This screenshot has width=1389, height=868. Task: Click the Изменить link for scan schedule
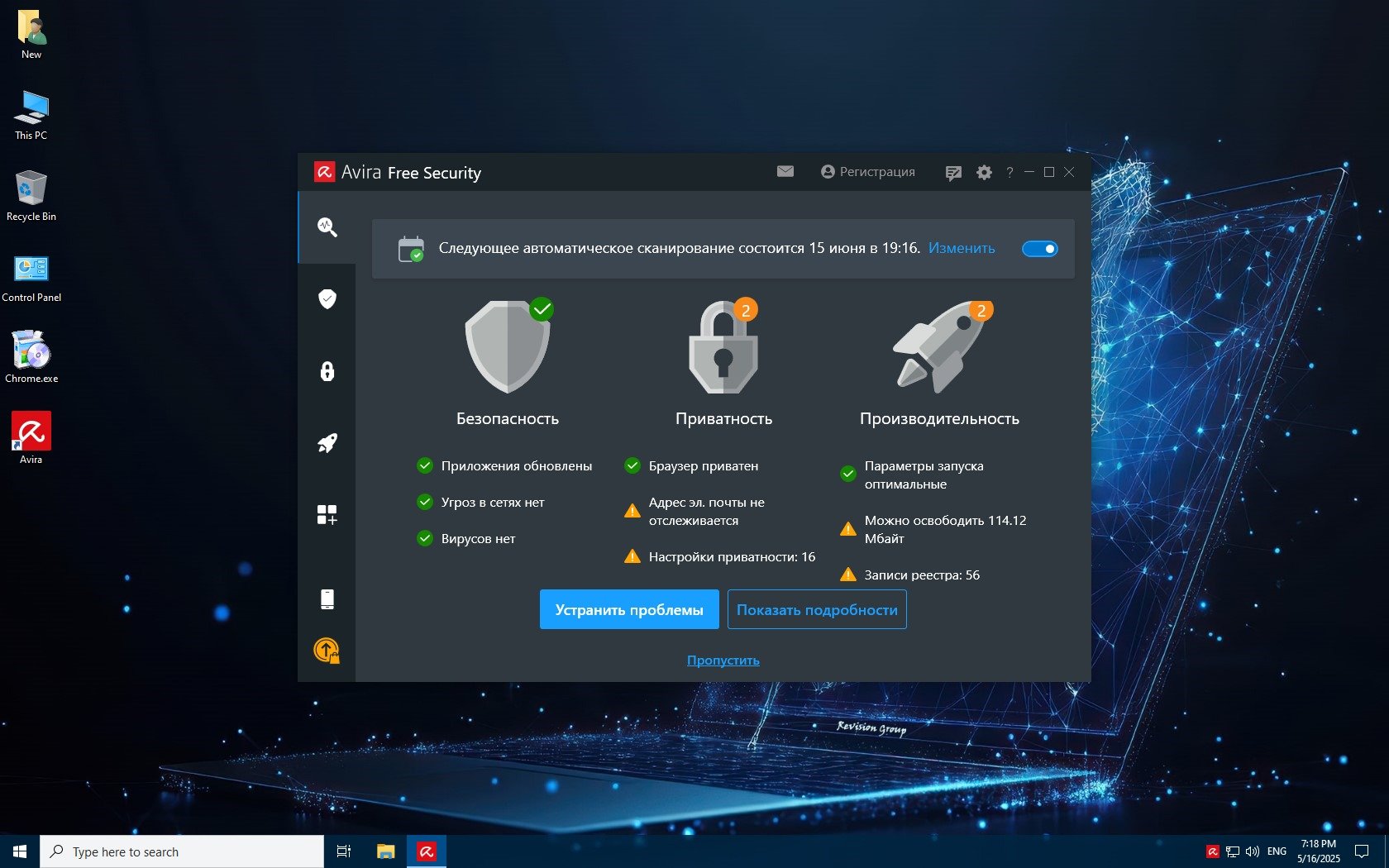pyautogui.click(x=961, y=249)
